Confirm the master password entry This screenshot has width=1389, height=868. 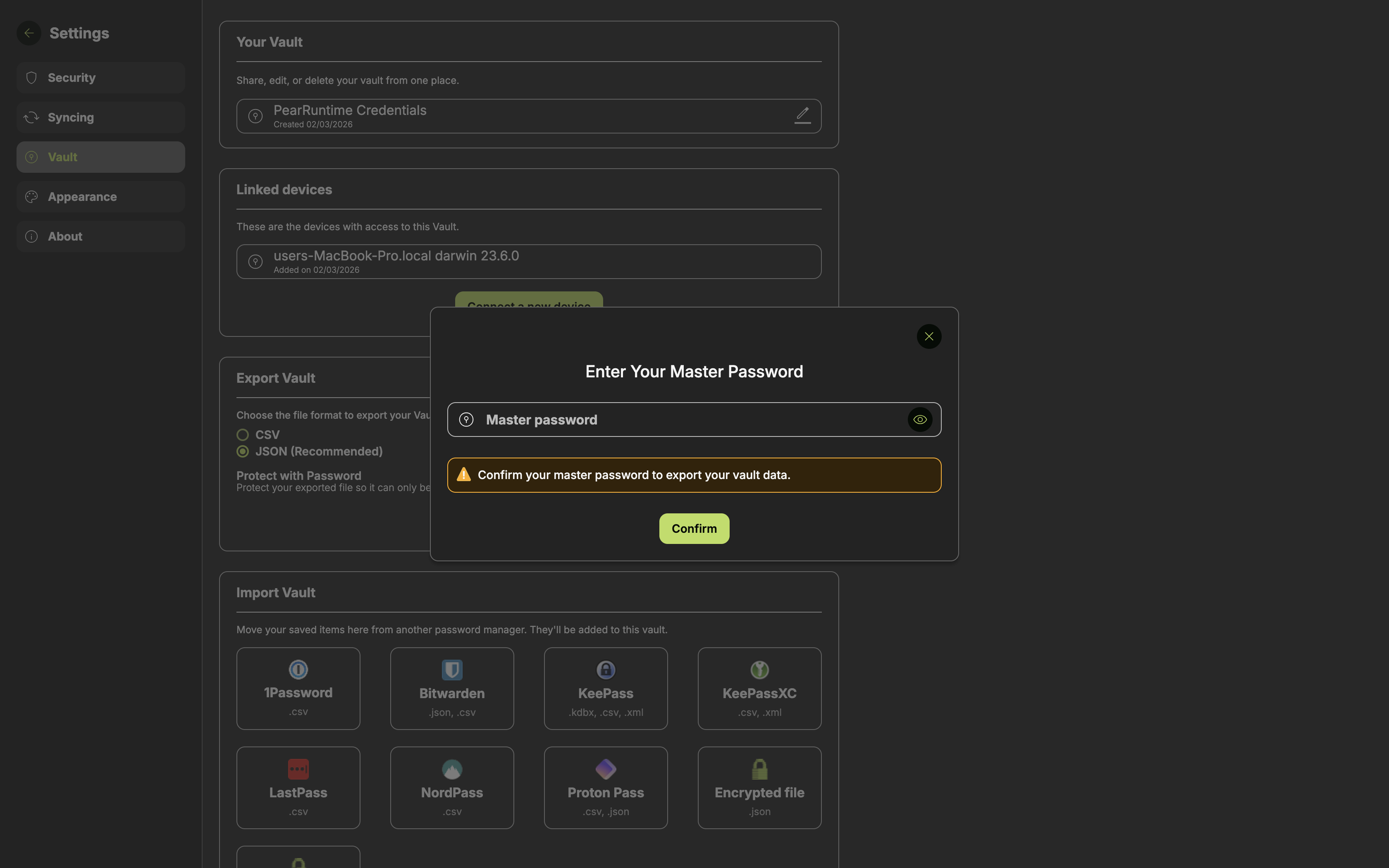click(x=693, y=528)
